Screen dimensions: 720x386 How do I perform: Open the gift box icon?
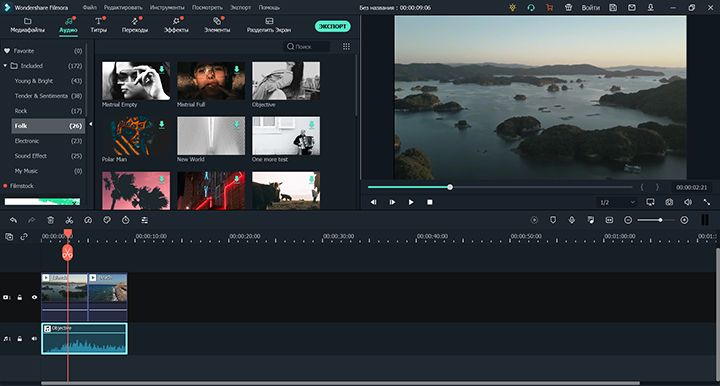[568, 8]
